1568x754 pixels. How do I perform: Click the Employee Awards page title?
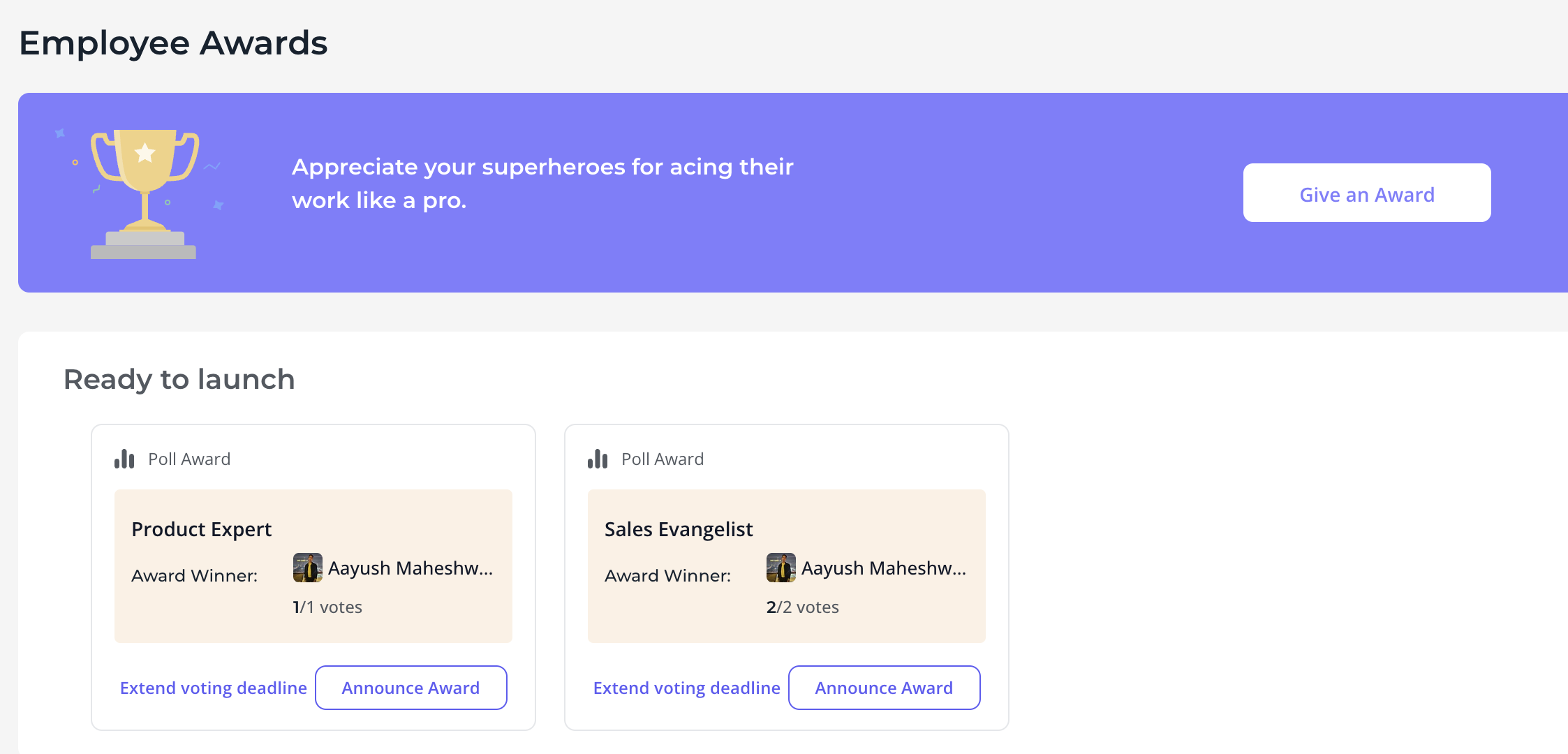[173, 43]
